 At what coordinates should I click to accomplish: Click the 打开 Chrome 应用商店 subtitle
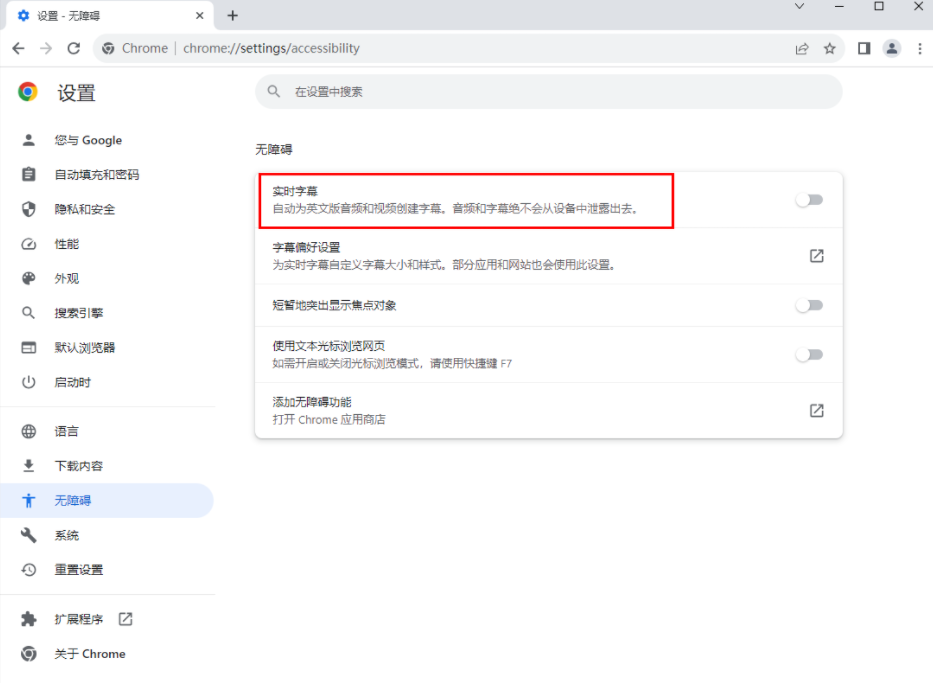tap(329, 419)
